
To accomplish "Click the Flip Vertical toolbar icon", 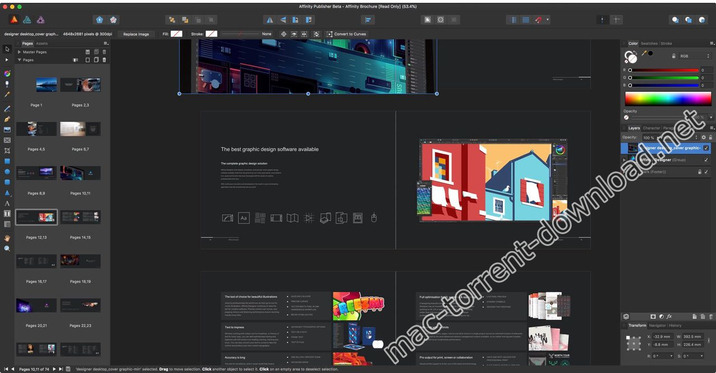I will [x=283, y=20].
